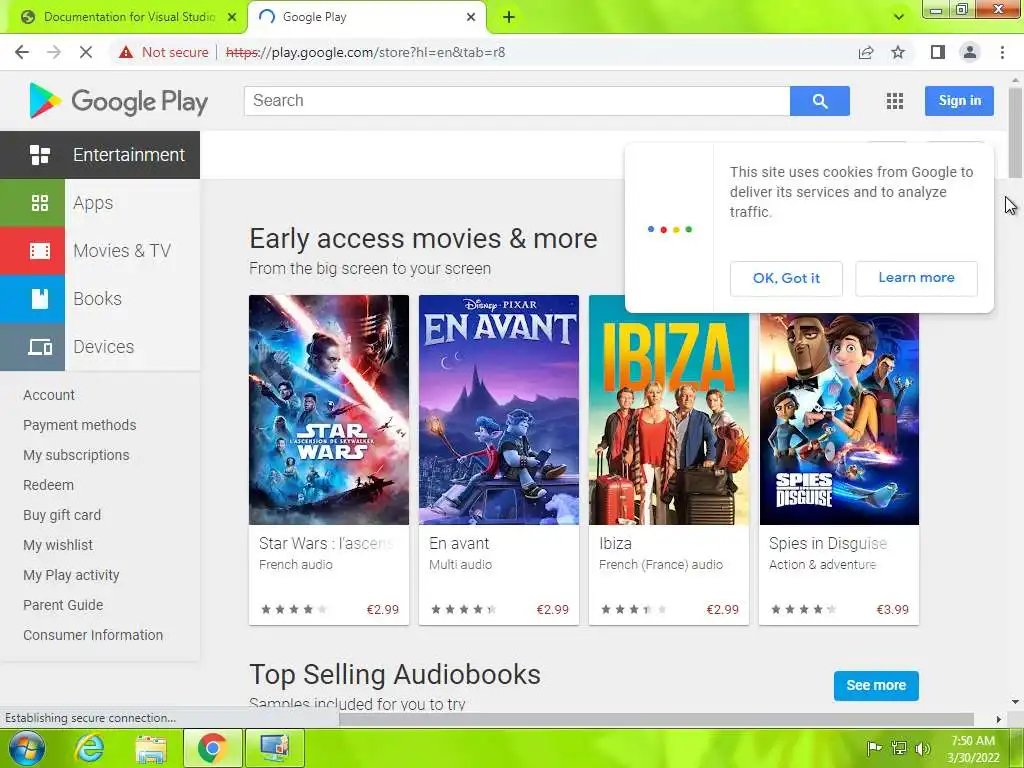
Task: Open the Consumer Information link
Action: 93,635
